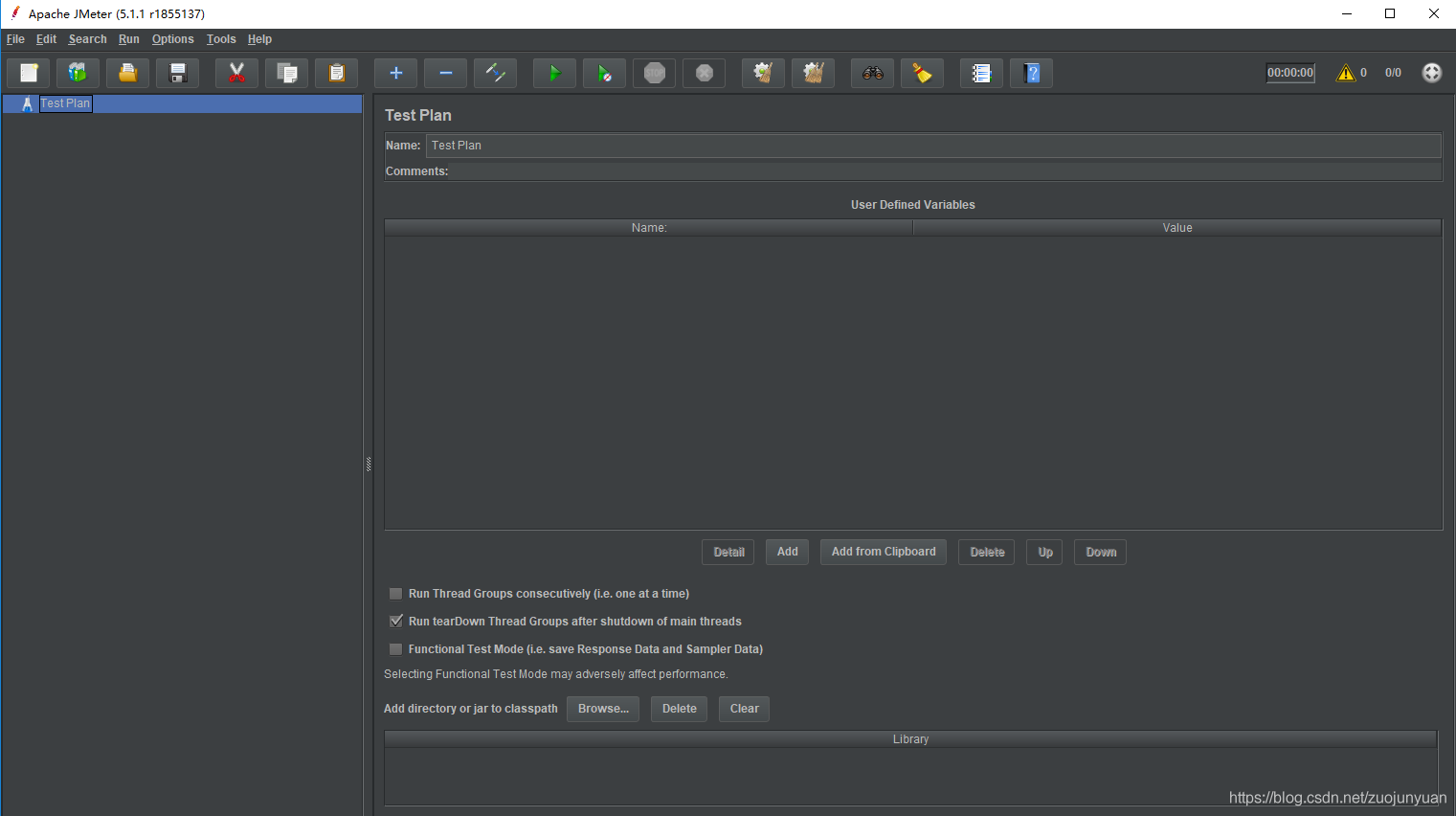Open Search with the binoculars icon
Screen dimensions: 1456x816
872,73
